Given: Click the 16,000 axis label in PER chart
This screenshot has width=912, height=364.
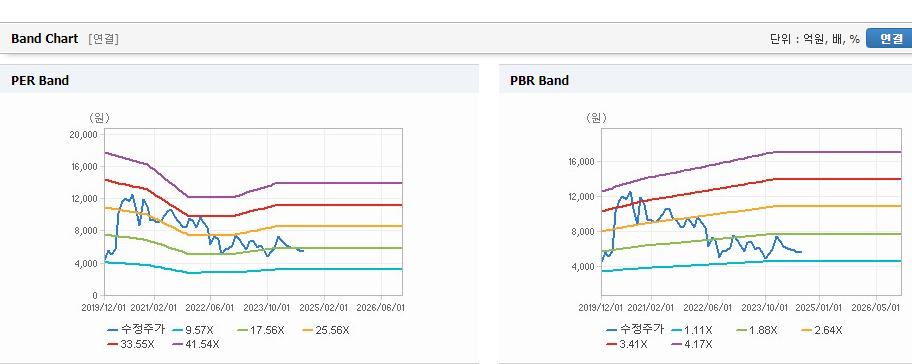Looking at the screenshot, I should pos(84,166).
